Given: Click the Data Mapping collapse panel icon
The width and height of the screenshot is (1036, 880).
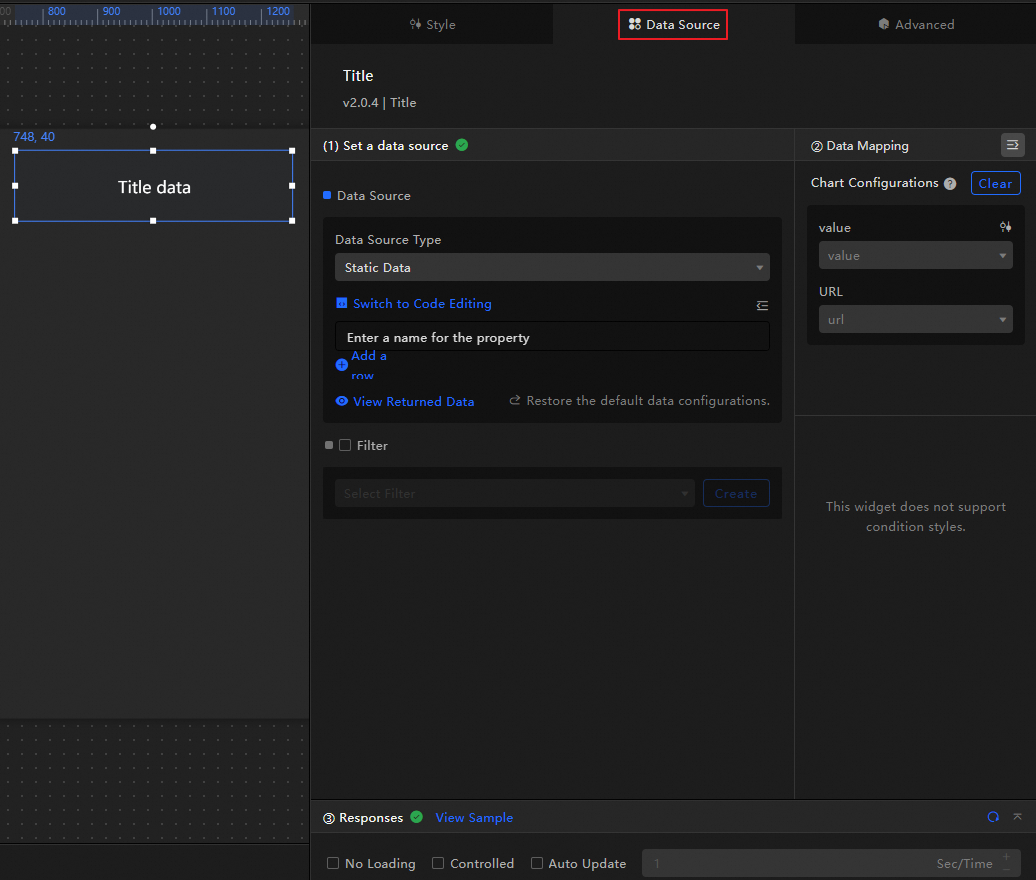Looking at the screenshot, I should (x=1012, y=146).
